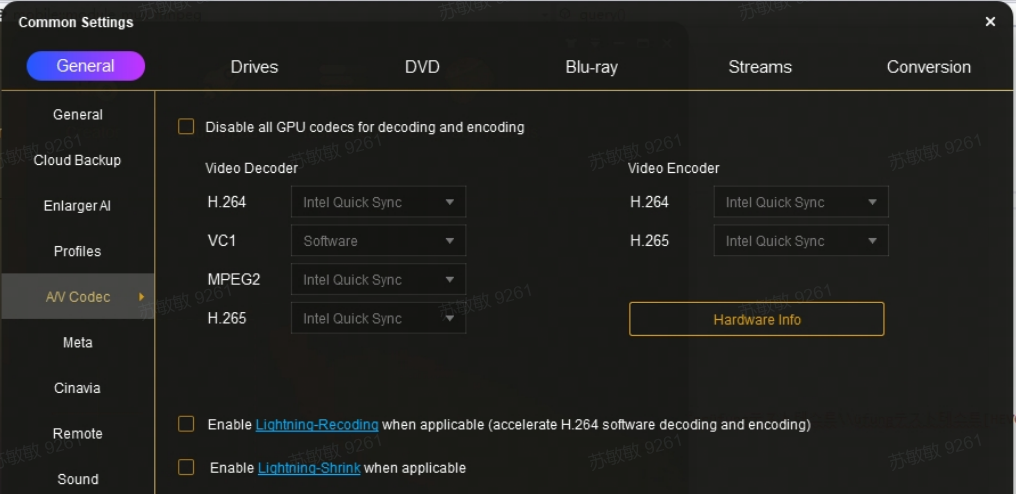Screen dimensions: 1016x494
Task: Open Enlarger AI settings in sidebar
Action: tap(77, 206)
